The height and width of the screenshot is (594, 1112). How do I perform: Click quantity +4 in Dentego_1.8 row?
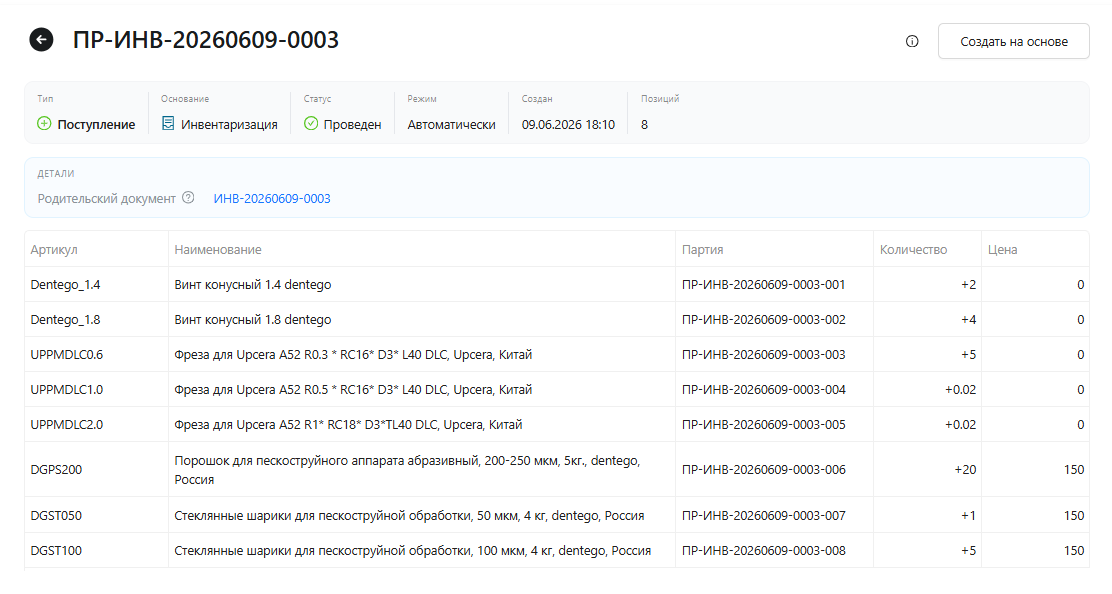click(x=968, y=320)
